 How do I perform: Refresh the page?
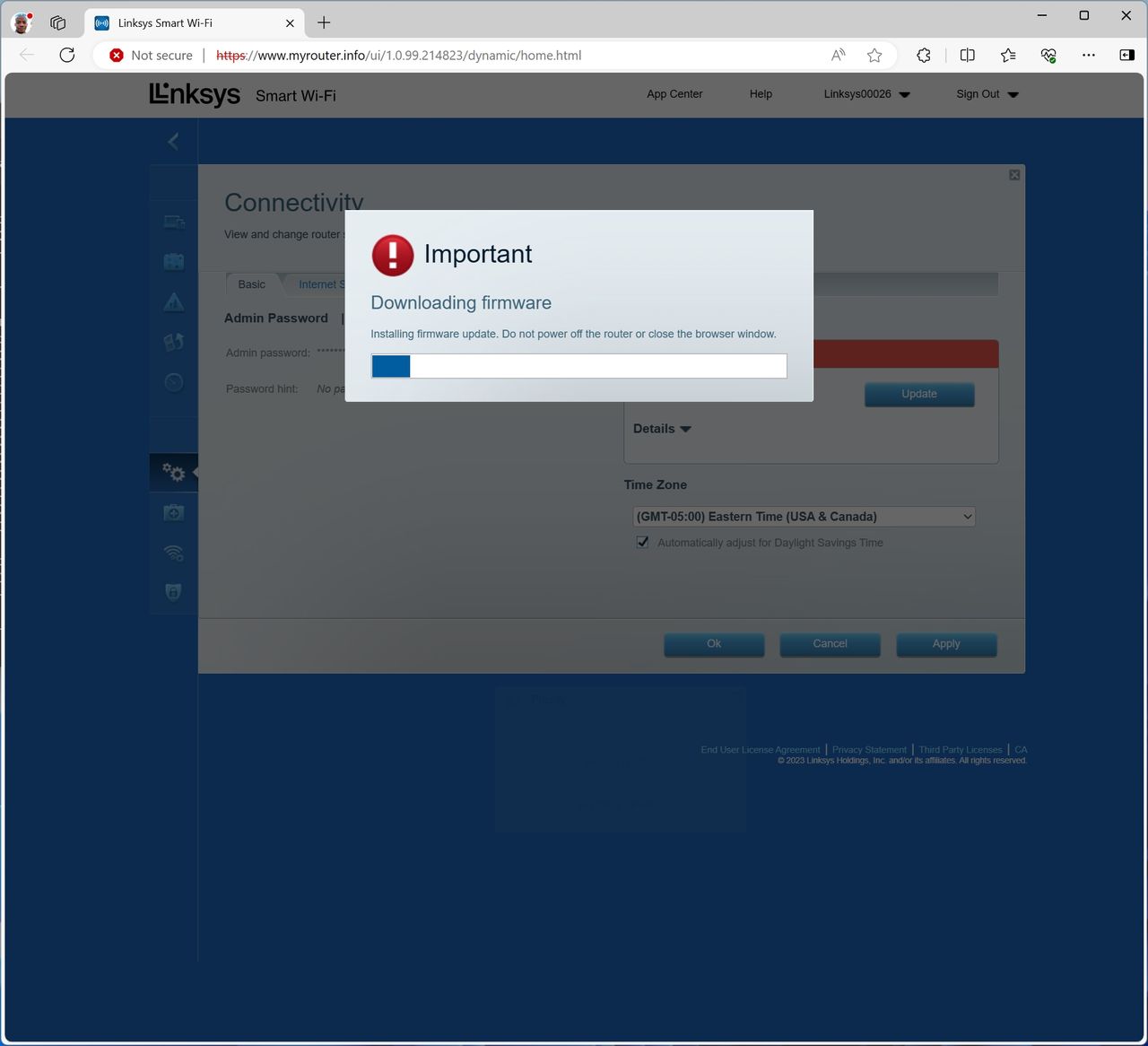click(67, 55)
